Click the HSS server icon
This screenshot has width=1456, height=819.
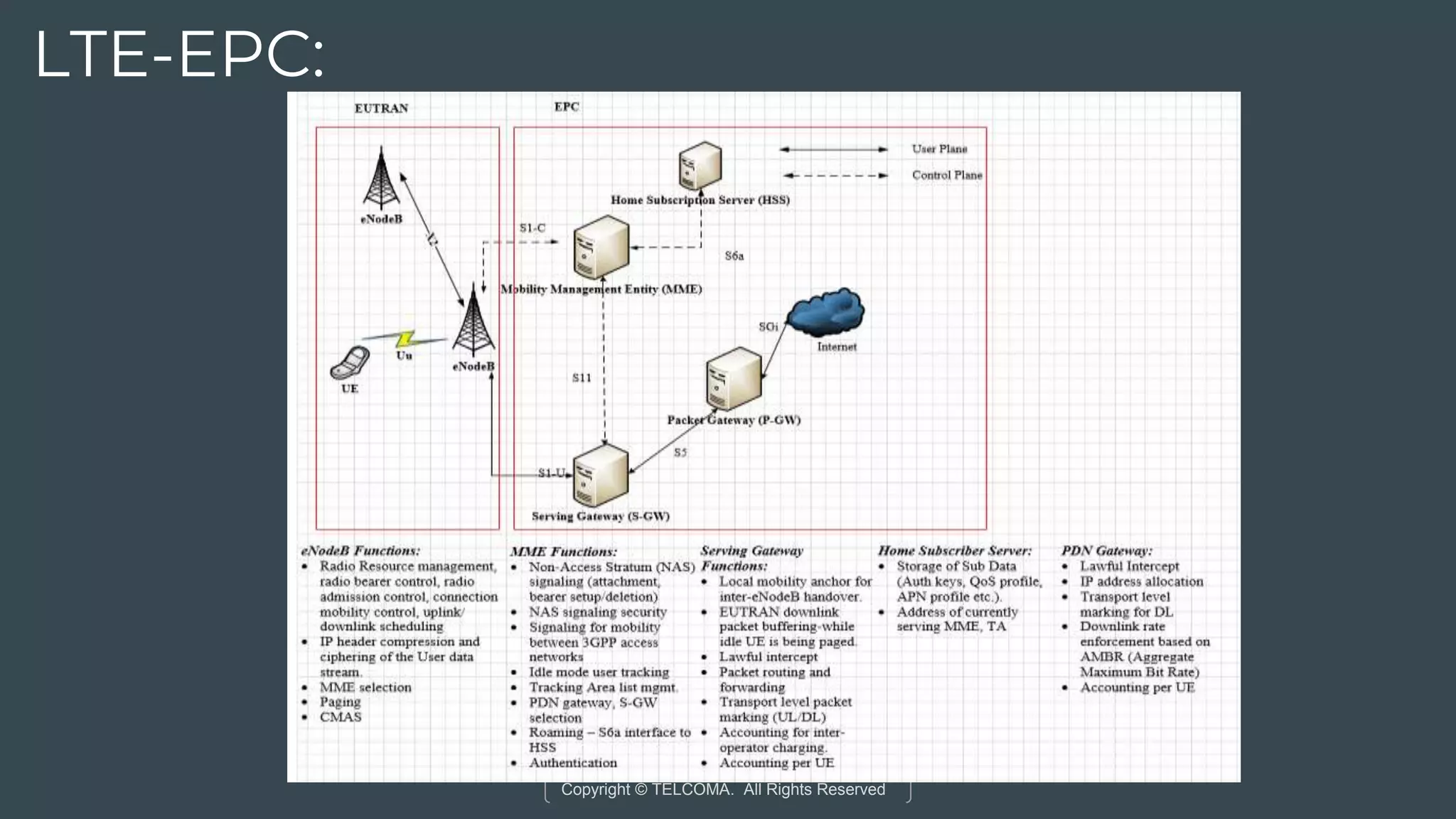[x=700, y=166]
